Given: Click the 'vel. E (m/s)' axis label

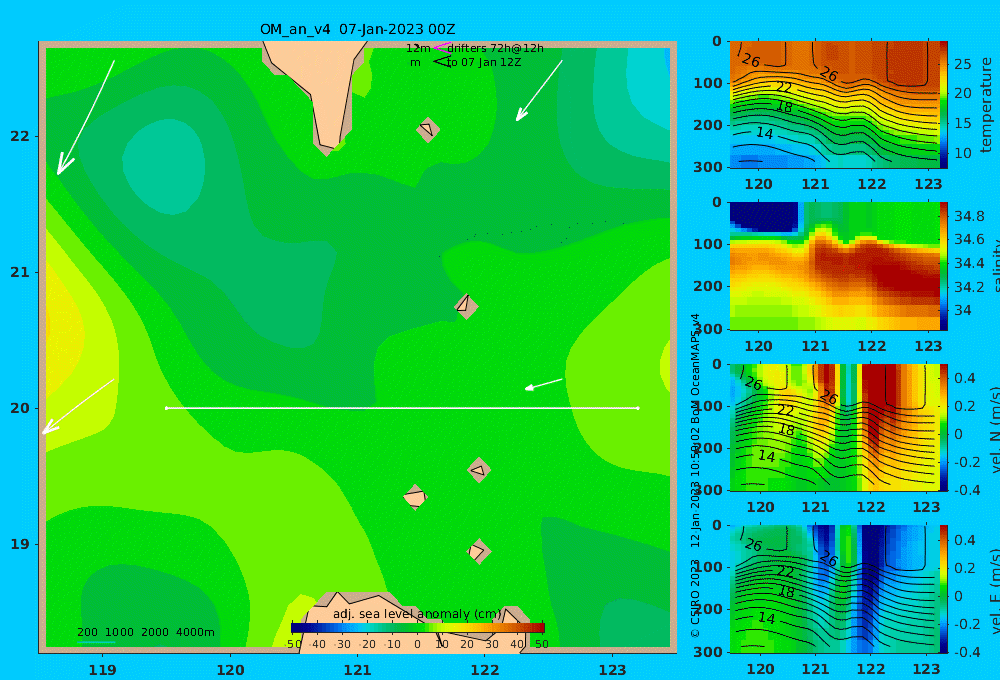Looking at the screenshot, I should pos(994,591).
